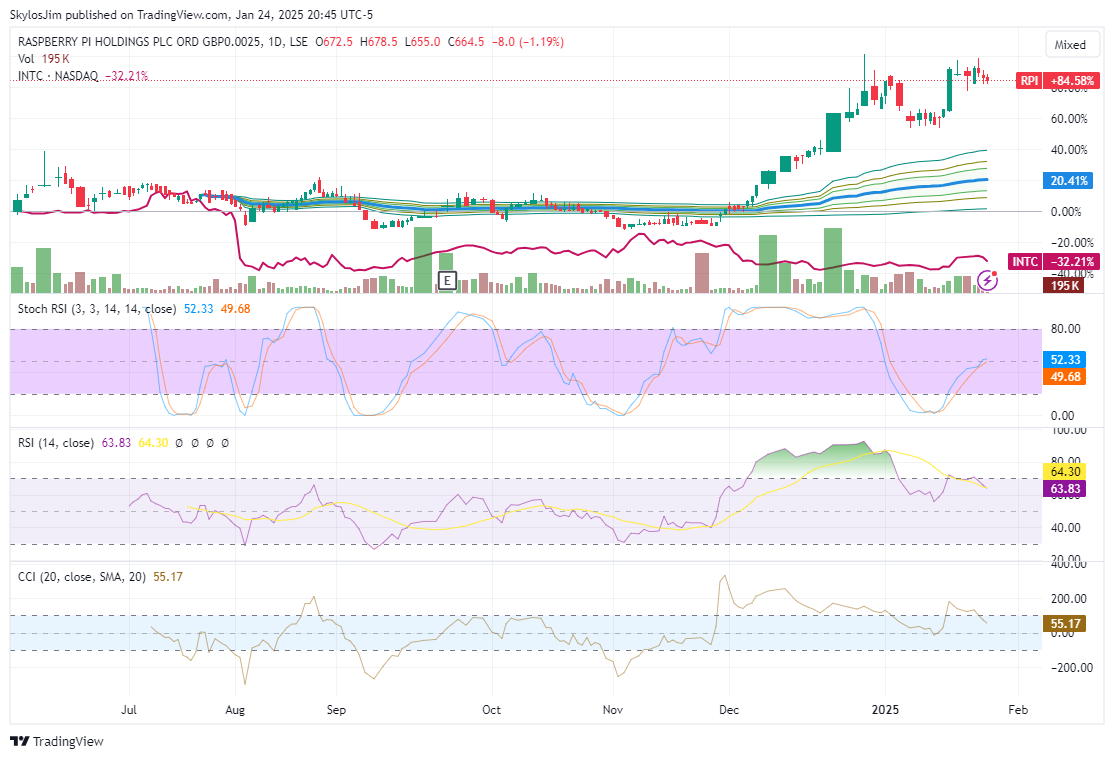Click the RSI 64.30 yellow scale label
The width and height of the screenshot is (1114, 759).
[x=1065, y=471]
